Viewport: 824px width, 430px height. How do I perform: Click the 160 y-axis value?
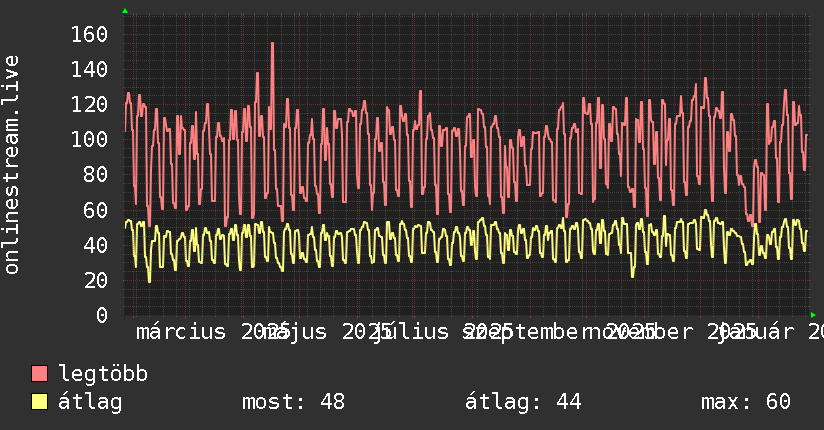(x=89, y=35)
